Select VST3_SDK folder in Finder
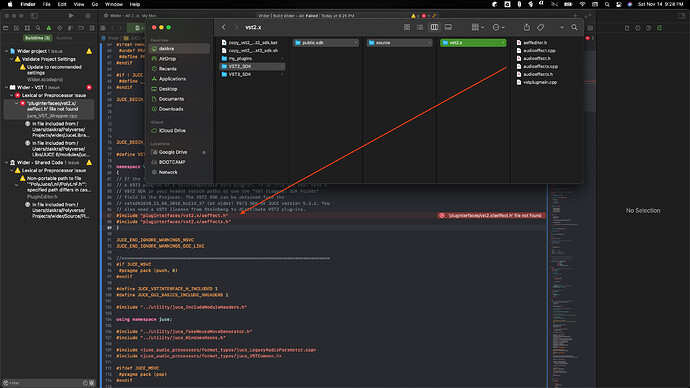This screenshot has width=690, height=388. tap(252, 74)
